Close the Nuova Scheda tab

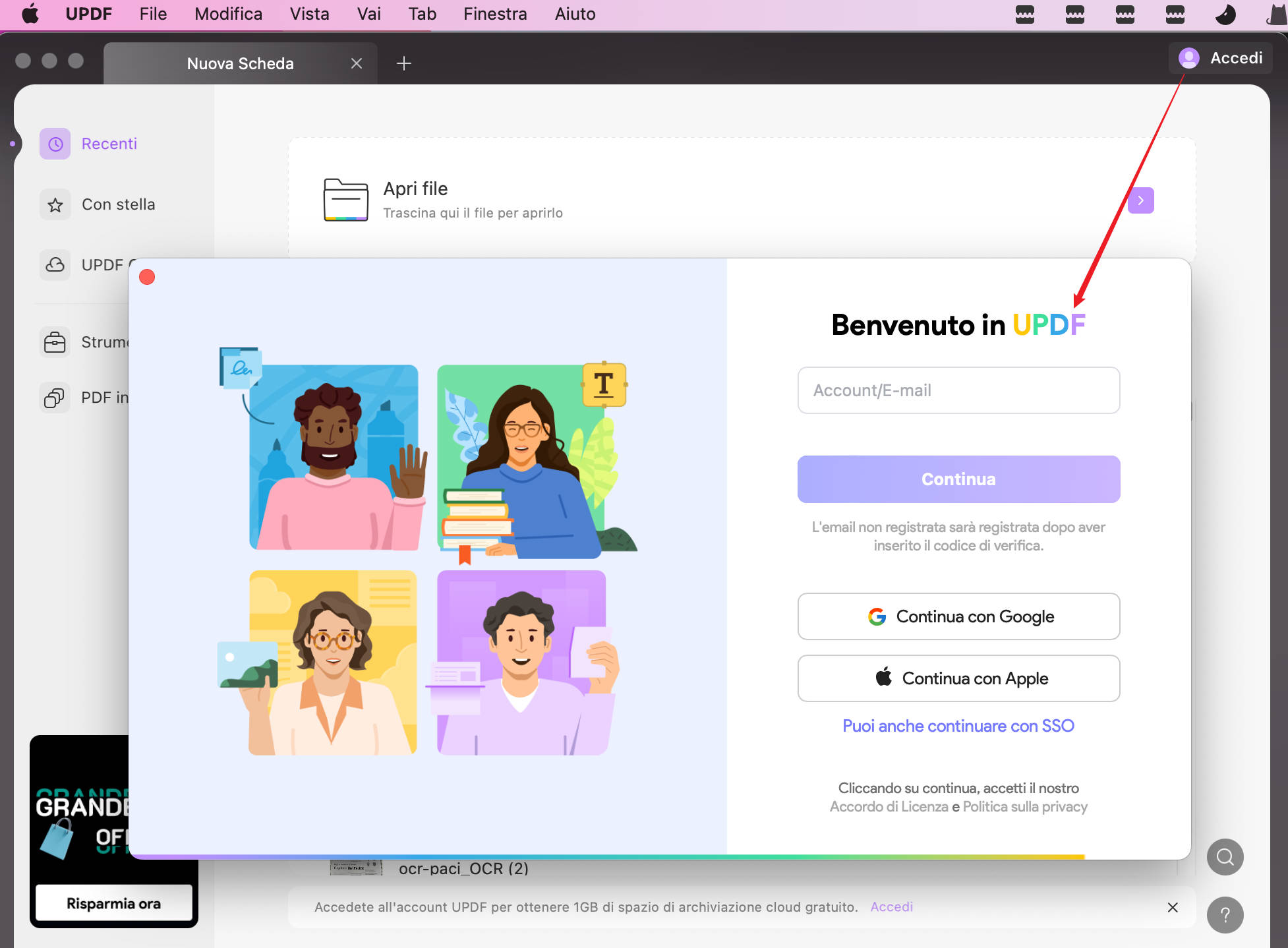pyautogui.click(x=357, y=63)
